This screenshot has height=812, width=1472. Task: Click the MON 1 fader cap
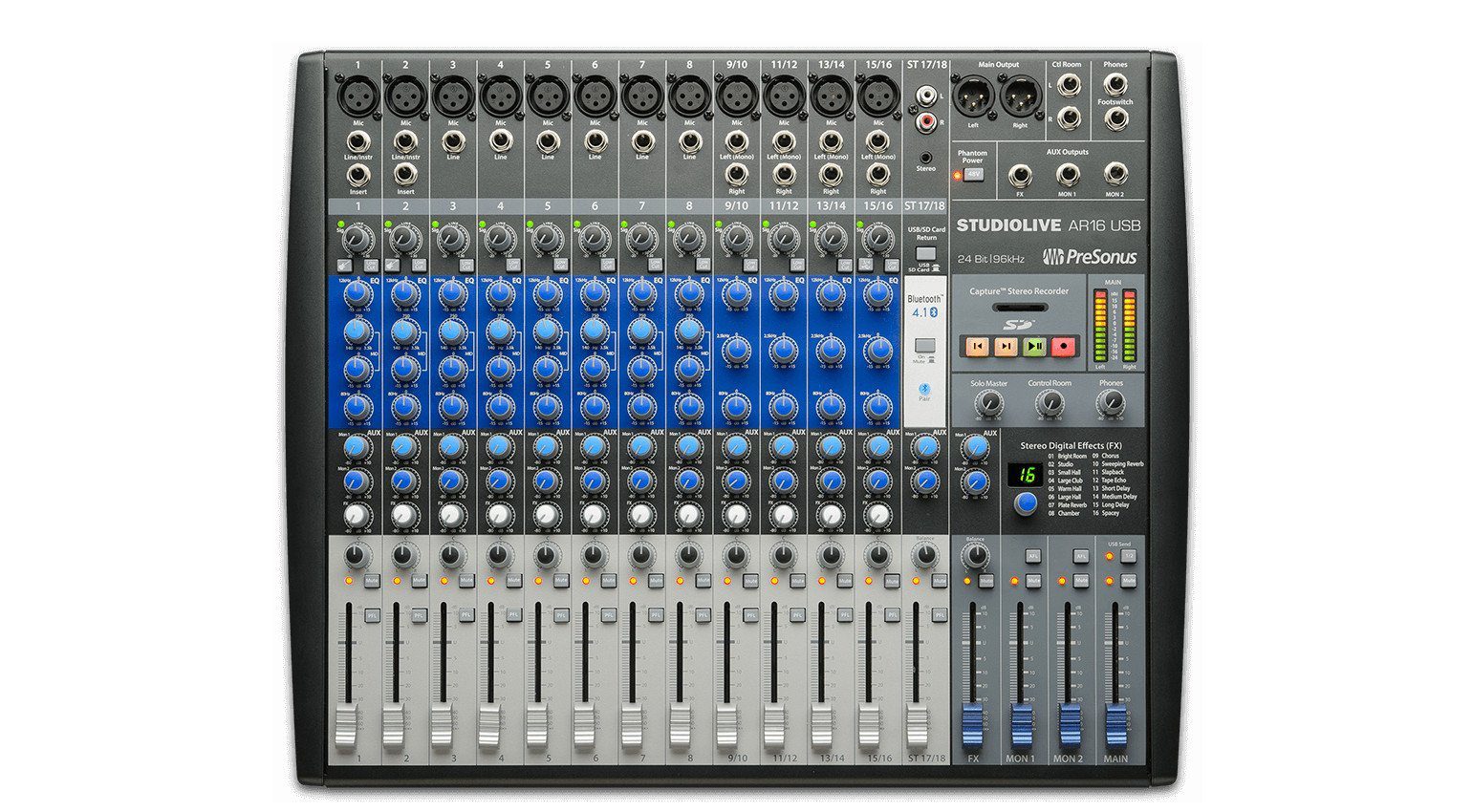tap(1021, 725)
